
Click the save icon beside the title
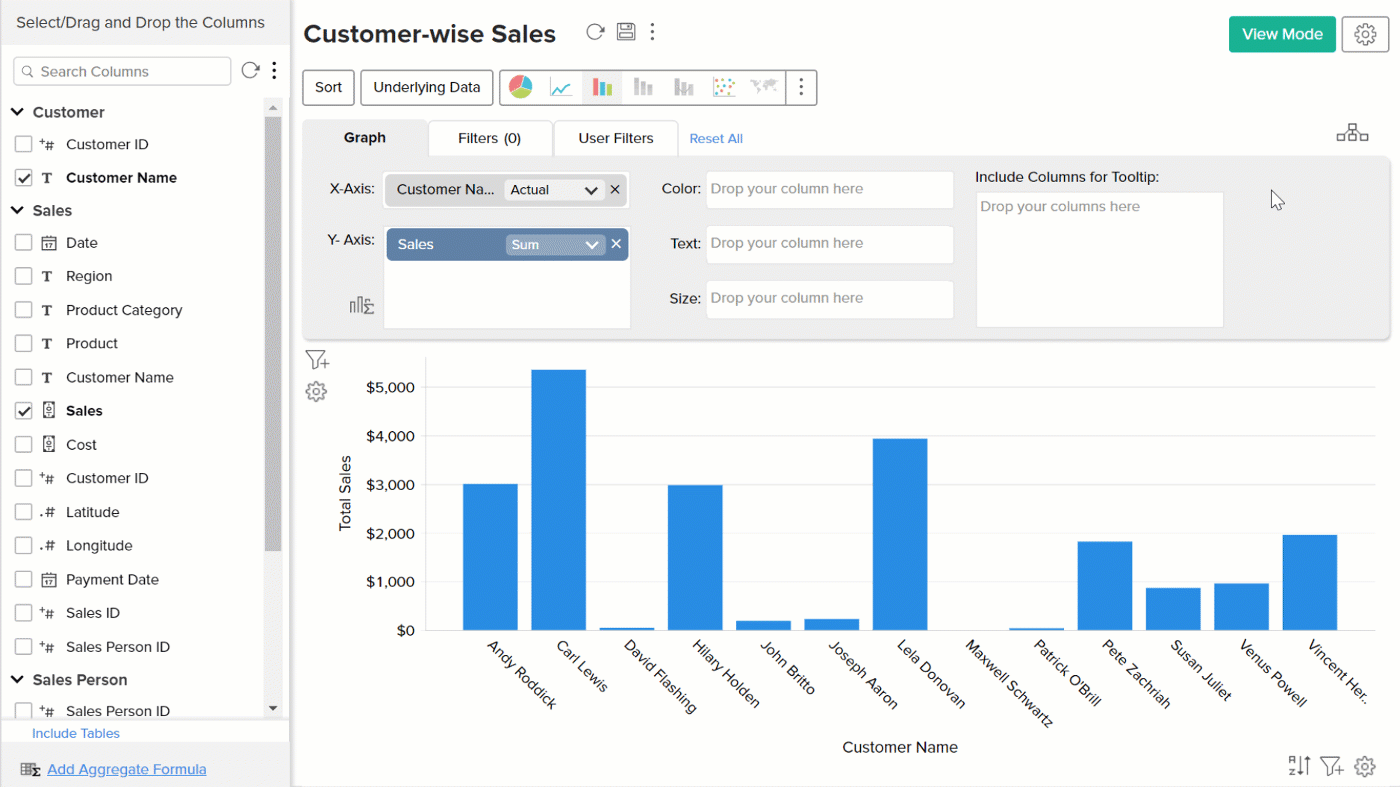[x=626, y=32]
